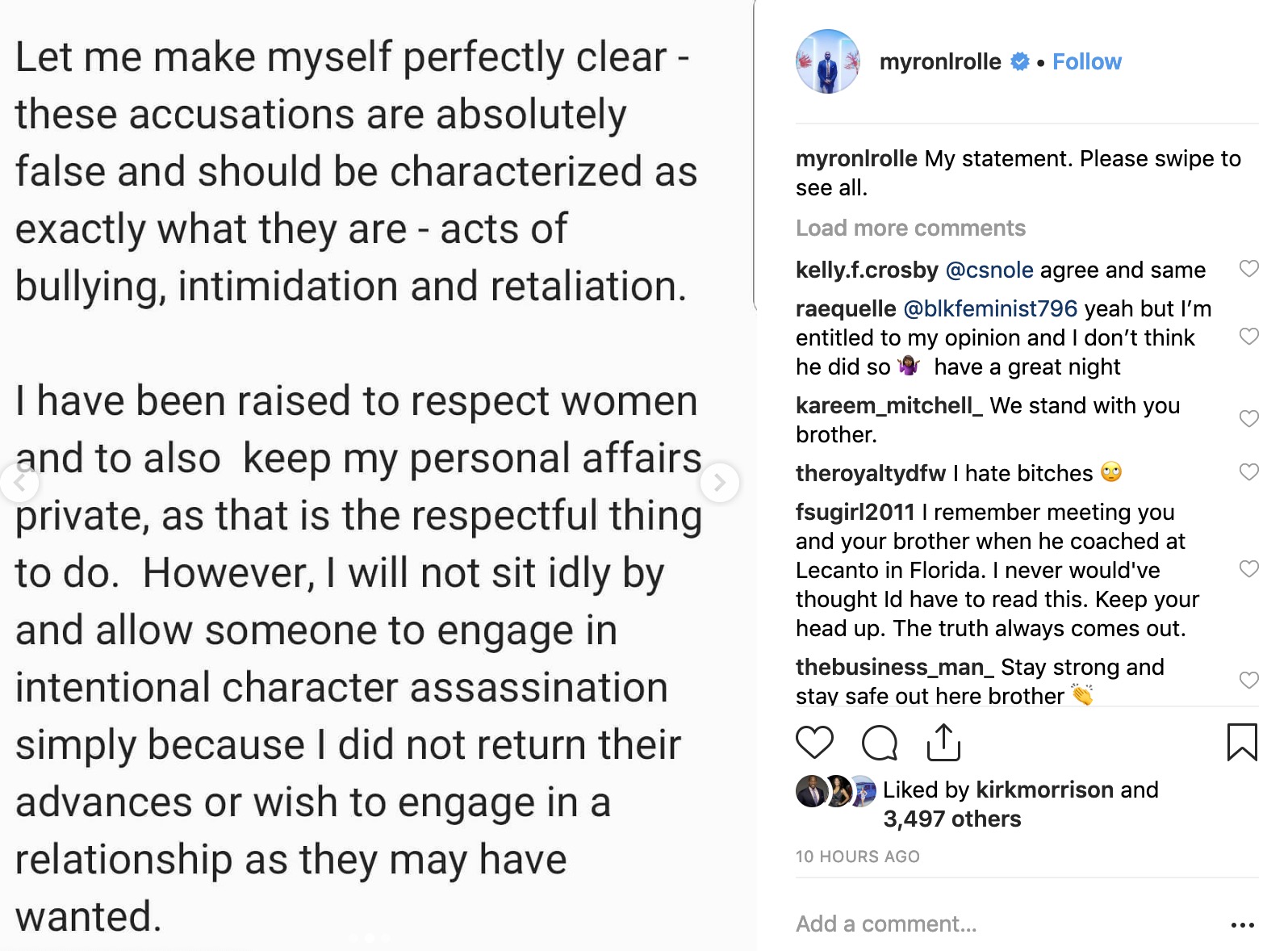The width and height of the screenshot is (1288, 951).
Task: Click the share post icon
Action: click(x=943, y=743)
